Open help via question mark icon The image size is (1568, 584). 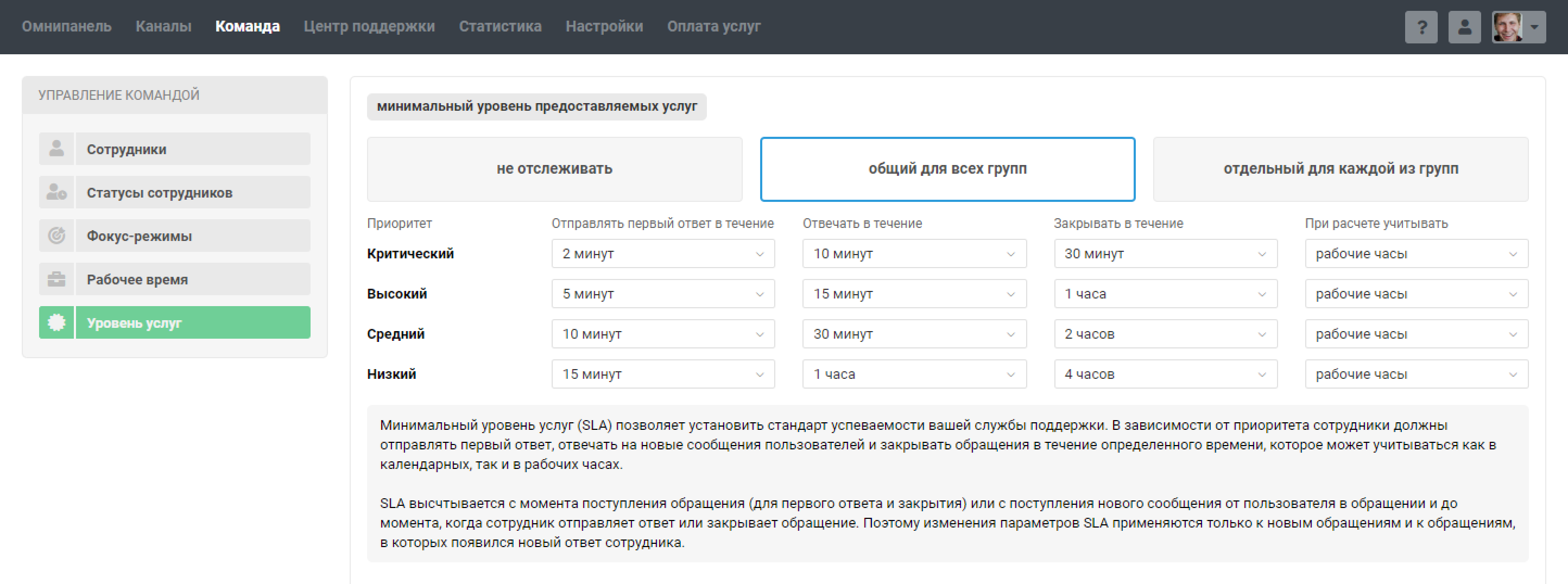(1421, 27)
